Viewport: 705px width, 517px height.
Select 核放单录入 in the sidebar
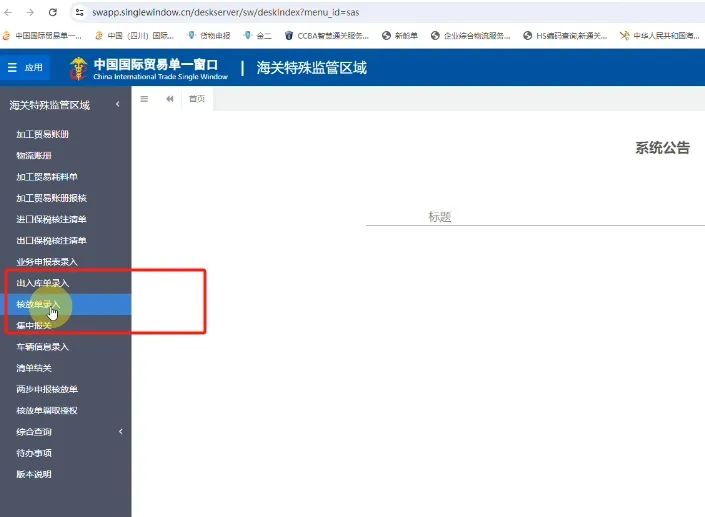point(40,304)
